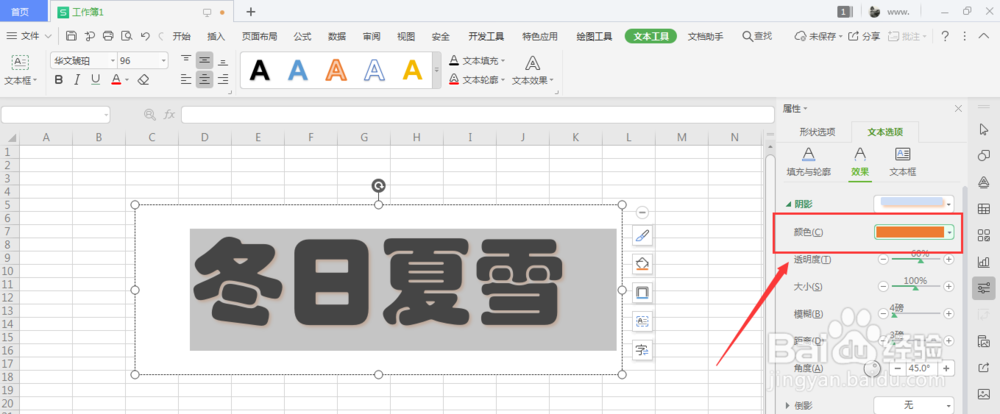Open a new tab with the plus button

point(251,11)
